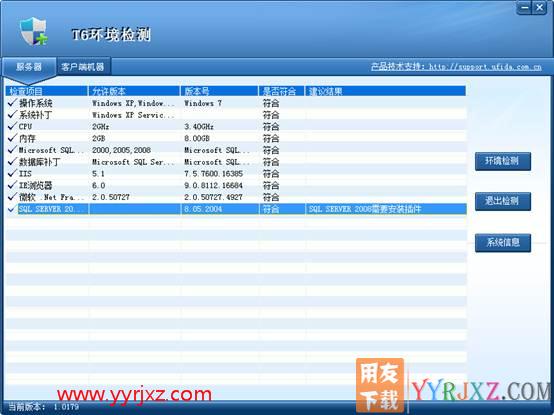The height and width of the screenshot is (415, 554).
Task: Click the 8.00GB memory version cell
Action: coord(197,138)
